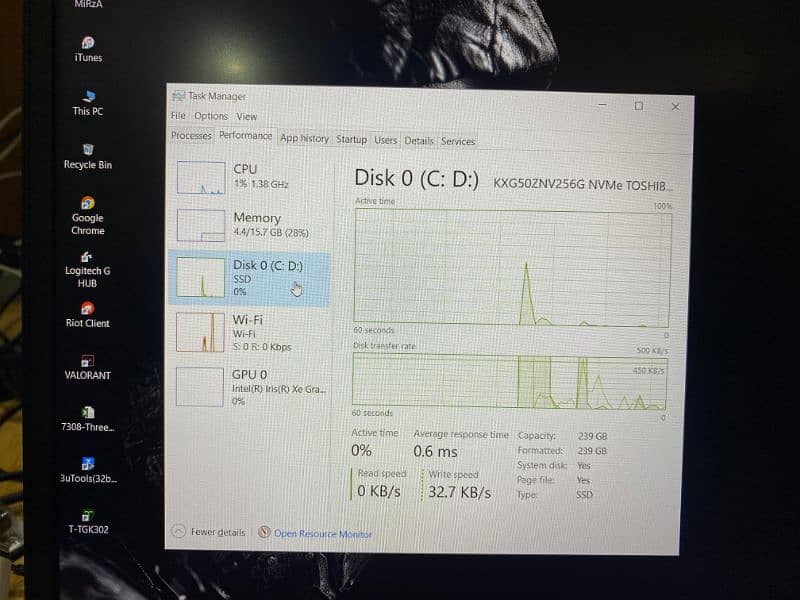Viewport: 800px width, 600px height.
Task: Switch to the Processes tab
Action: pyautogui.click(x=191, y=136)
